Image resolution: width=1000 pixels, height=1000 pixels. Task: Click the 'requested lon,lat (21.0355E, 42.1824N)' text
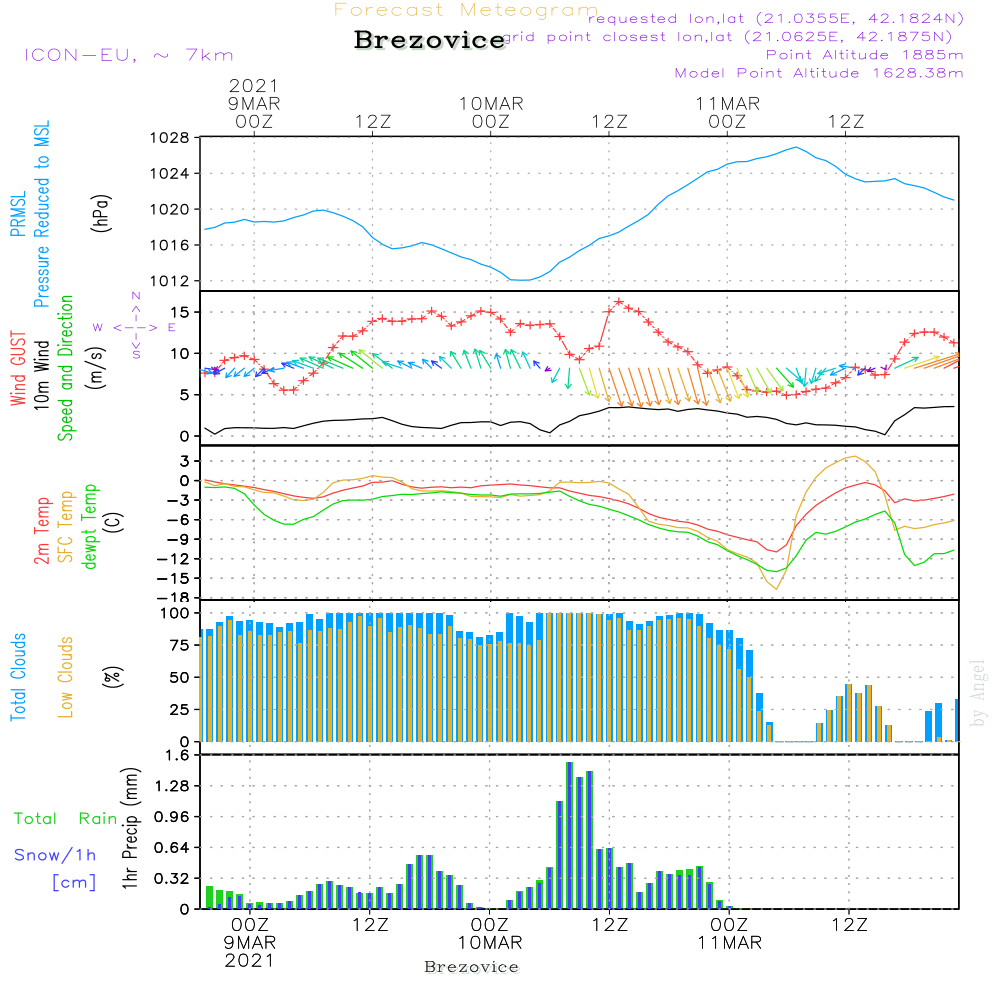tap(776, 18)
